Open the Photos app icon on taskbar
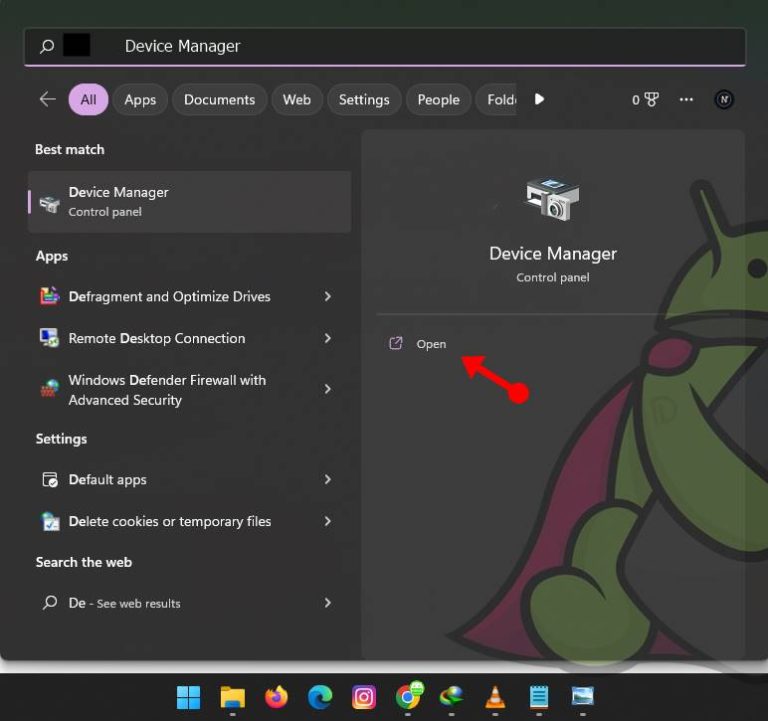 coord(583,697)
